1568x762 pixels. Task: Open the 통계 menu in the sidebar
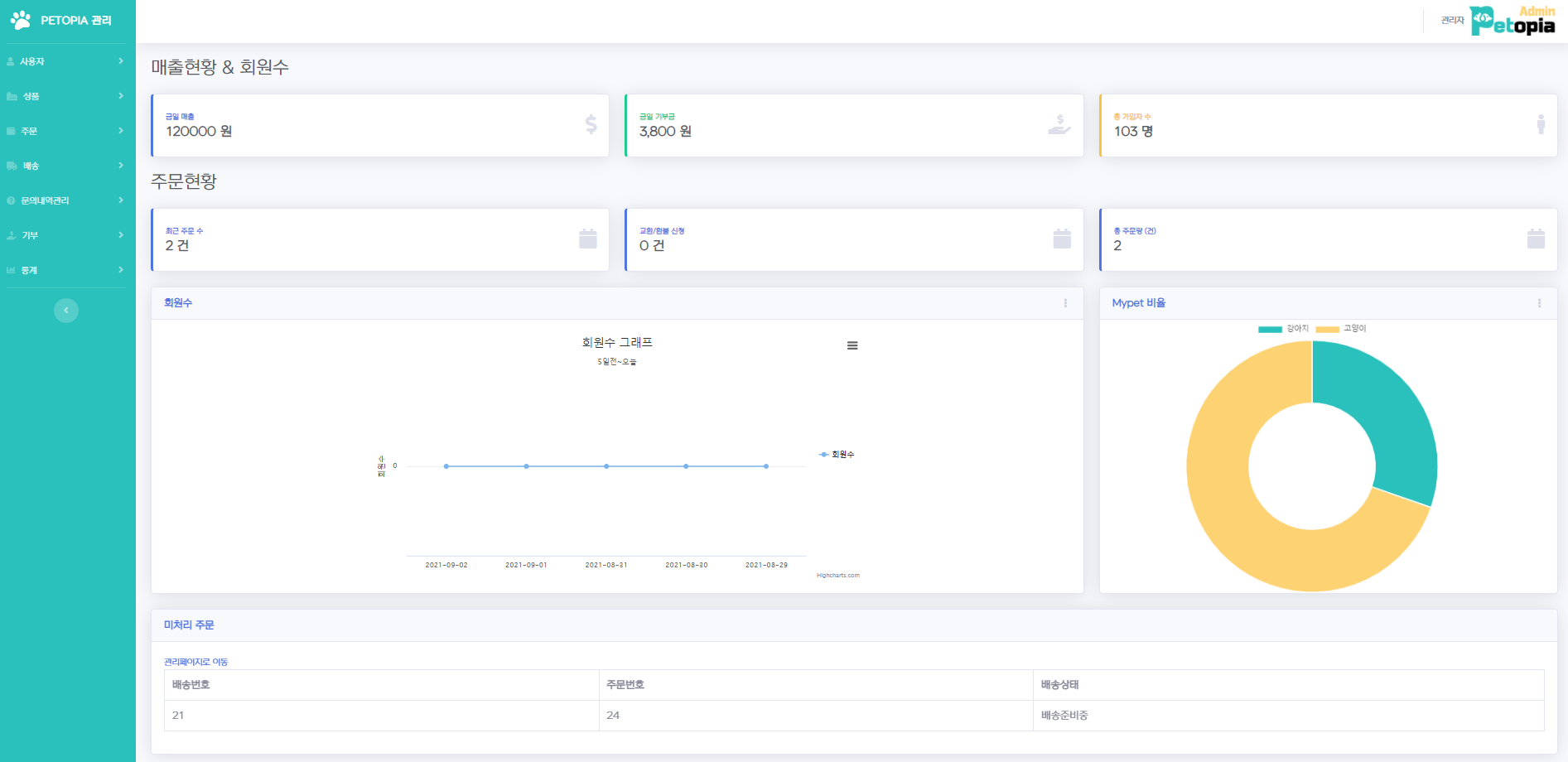click(x=29, y=270)
